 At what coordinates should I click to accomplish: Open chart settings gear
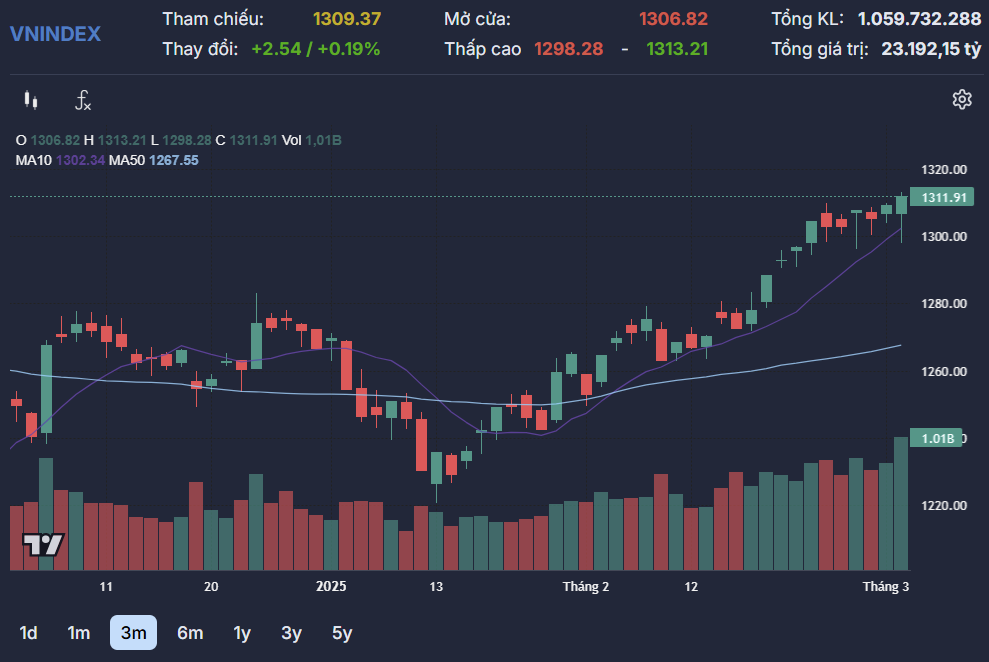(962, 99)
